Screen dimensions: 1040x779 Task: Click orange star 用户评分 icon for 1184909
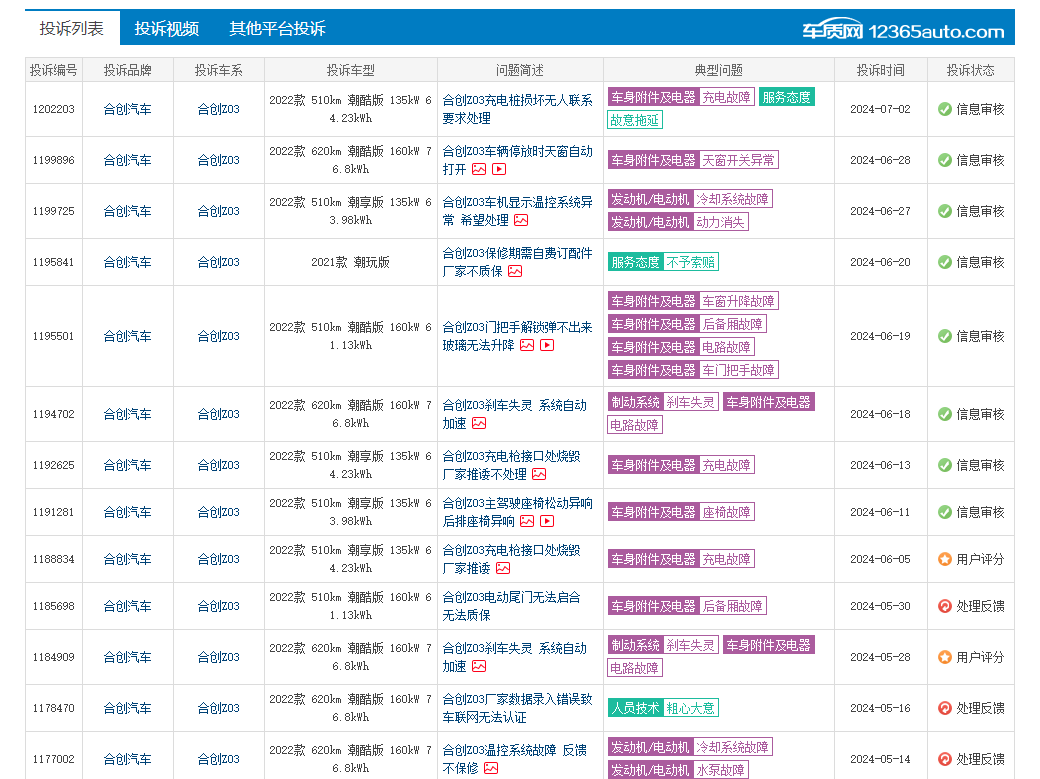pyautogui.click(x=945, y=658)
